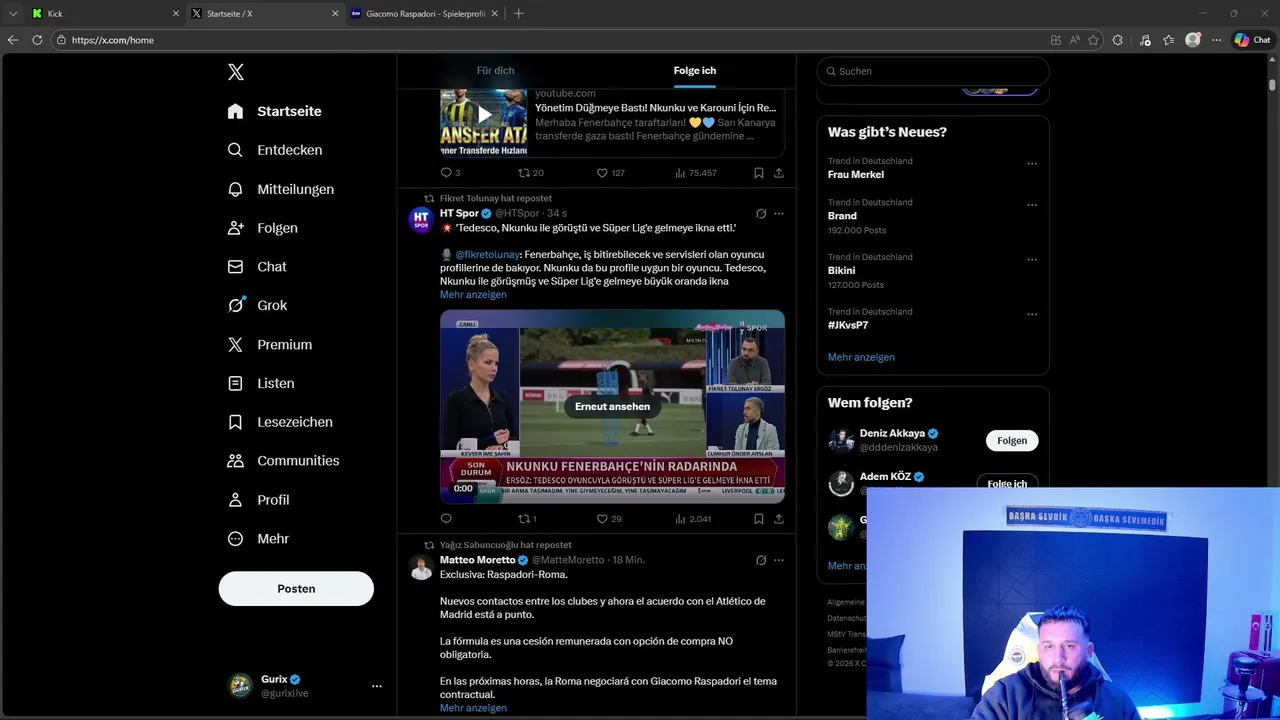
Task: Open the browser Settings and more menu
Action: tap(1217, 40)
